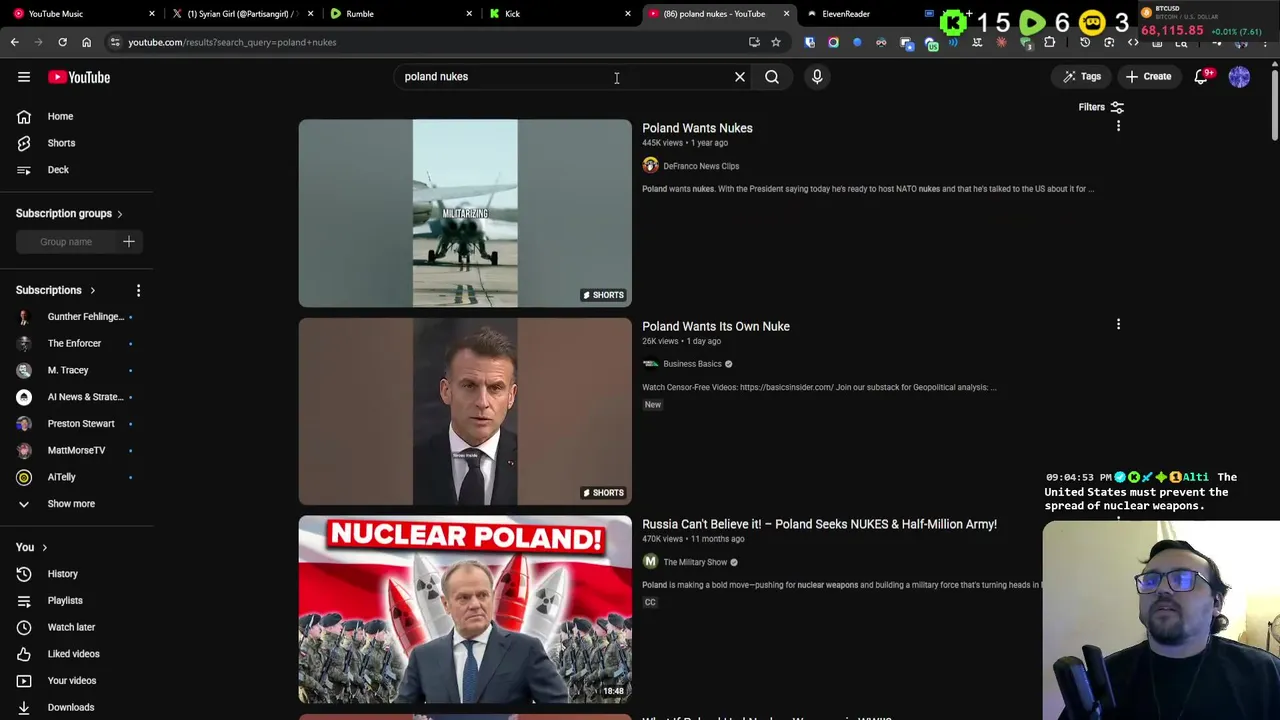Click the Group name input field
The height and width of the screenshot is (720, 1280).
click(x=66, y=242)
